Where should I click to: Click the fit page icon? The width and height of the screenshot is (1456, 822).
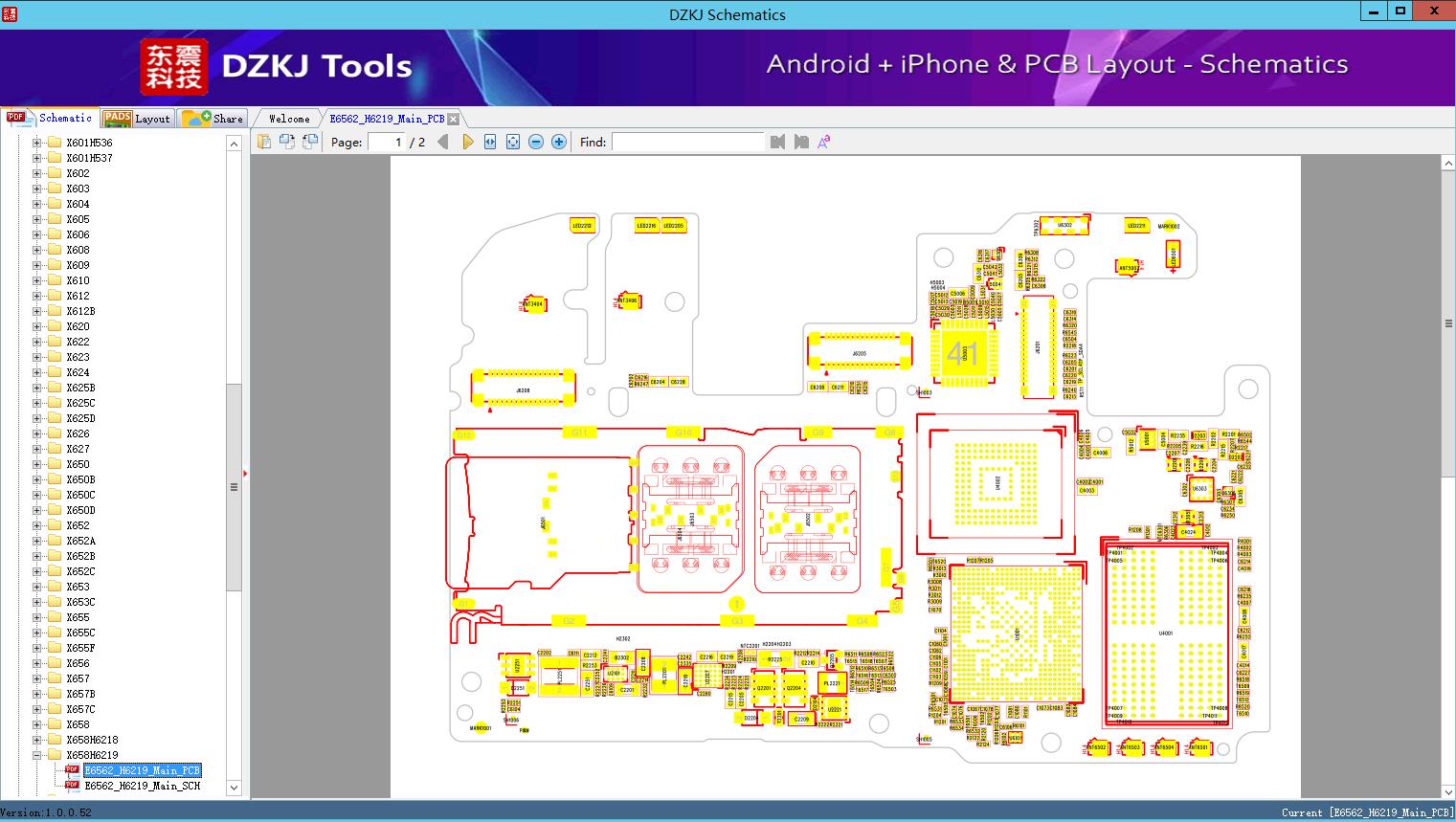[513, 142]
